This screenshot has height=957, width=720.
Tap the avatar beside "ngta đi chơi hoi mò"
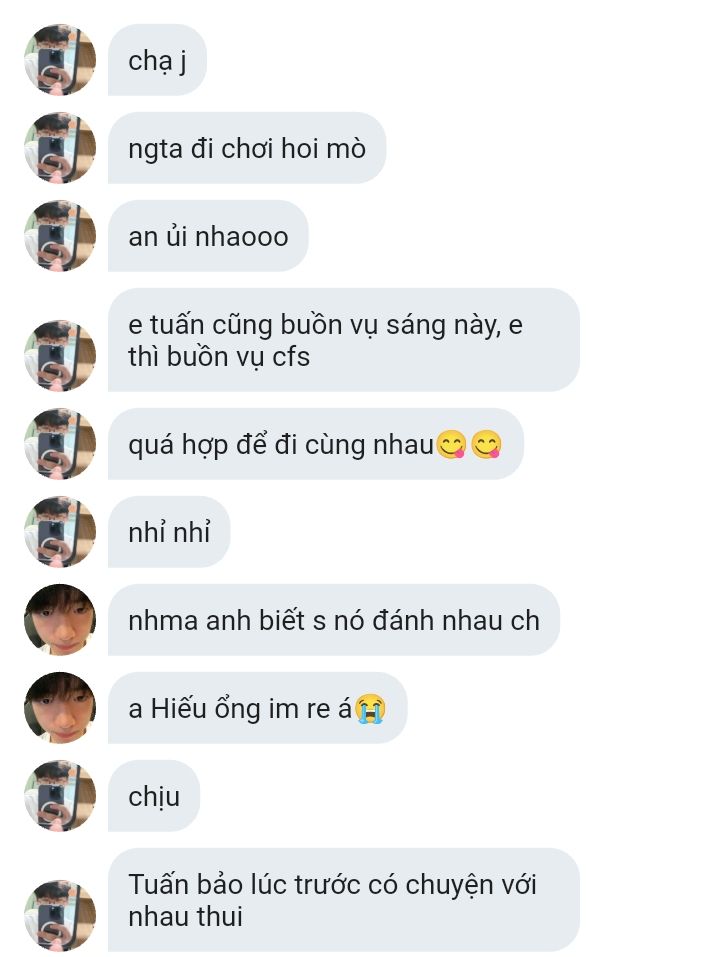[x=60, y=148]
